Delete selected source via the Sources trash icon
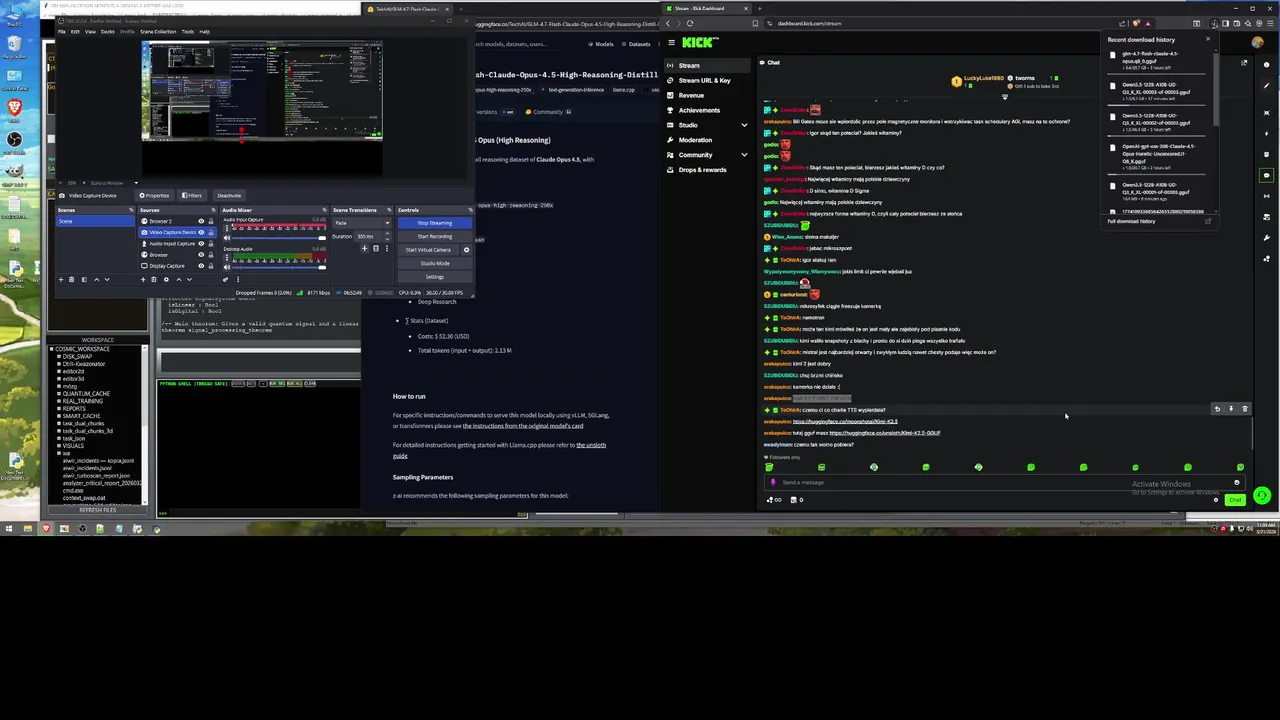Screen dimensions: 1280x720 (154, 280)
